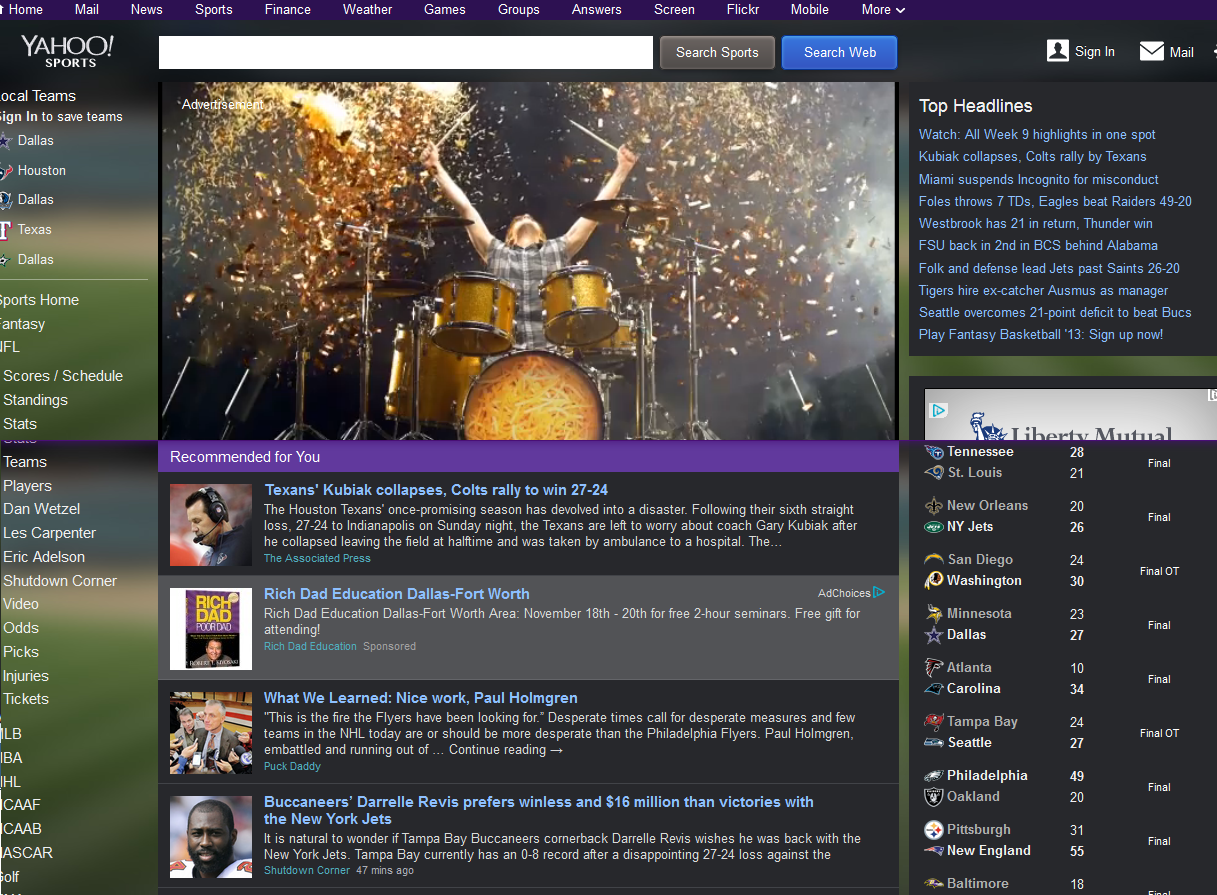Click the Seattle Seahawks logo
The image size is (1217, 895).
[x=934, y=743]
